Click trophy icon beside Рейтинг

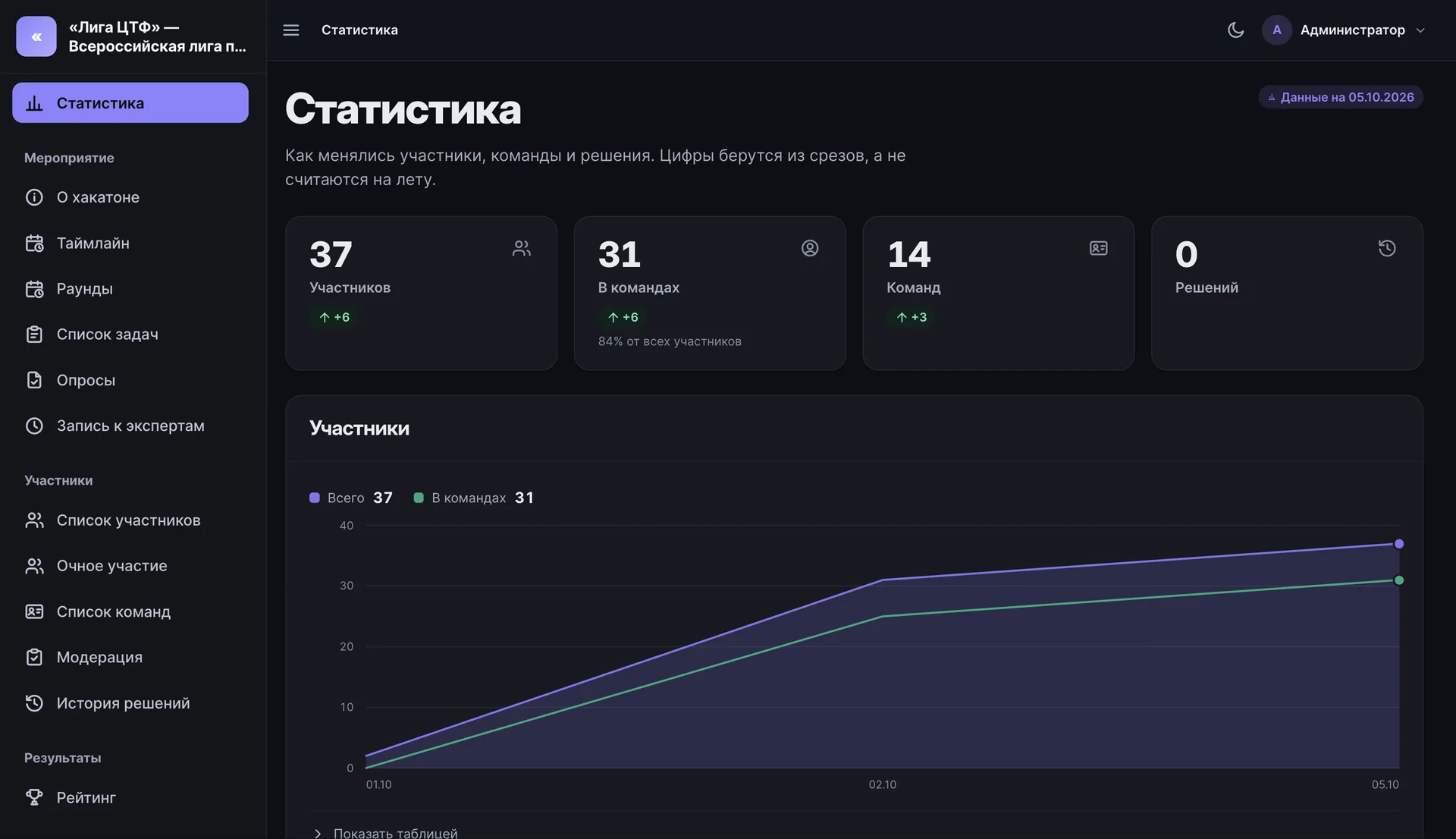pyautogui.click(x=34, y=797)
